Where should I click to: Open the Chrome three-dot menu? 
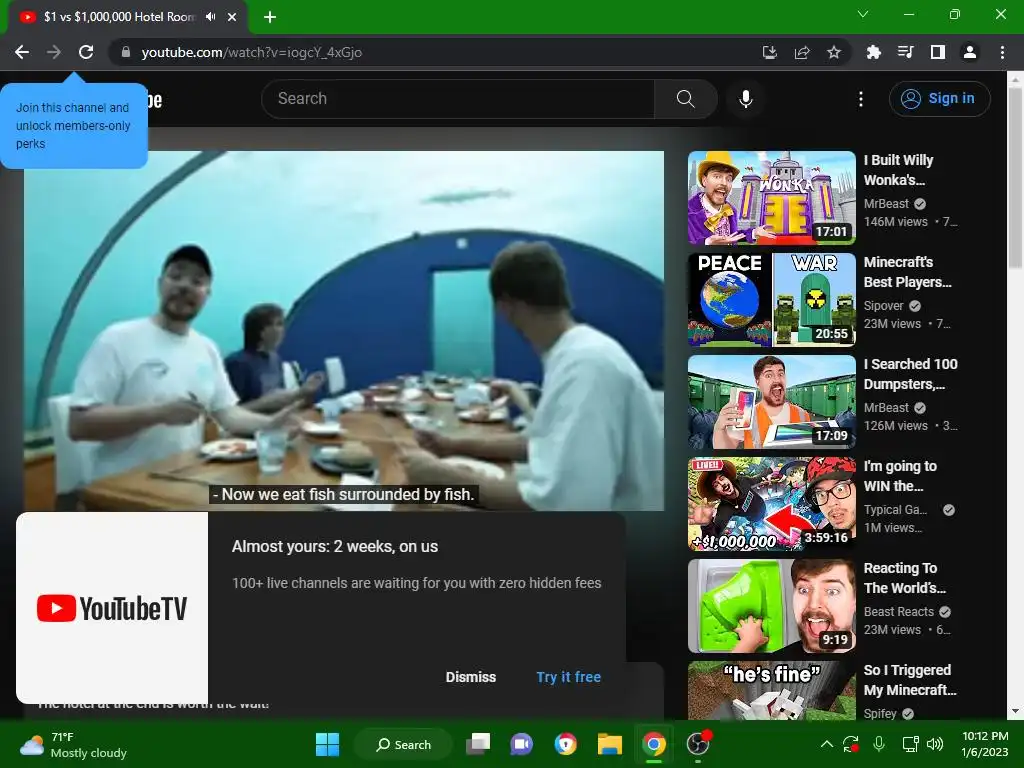pyautogui.click(x=1002, y=52)
